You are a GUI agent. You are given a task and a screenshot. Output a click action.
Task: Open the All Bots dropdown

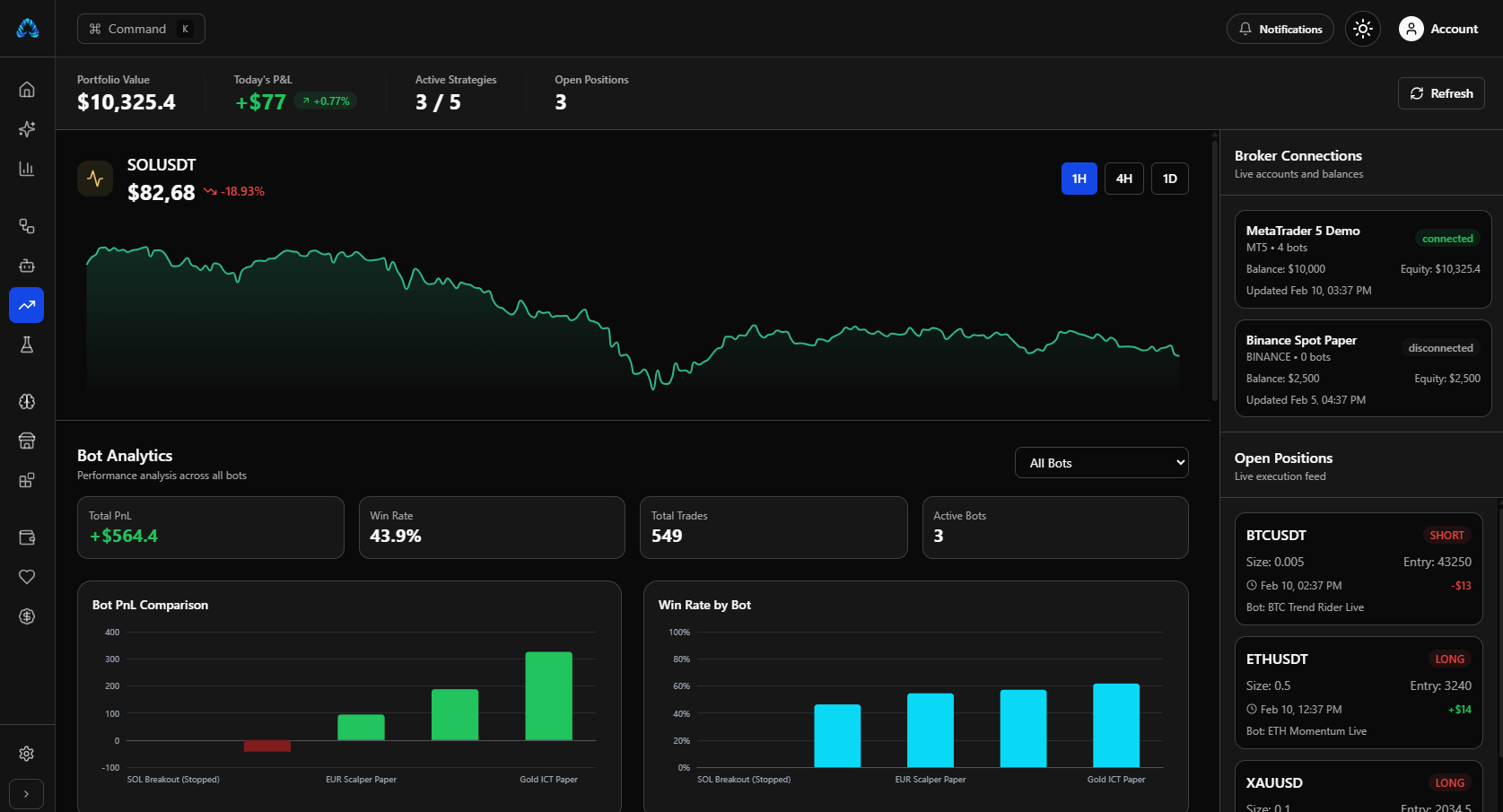(x=1102, y=463)
